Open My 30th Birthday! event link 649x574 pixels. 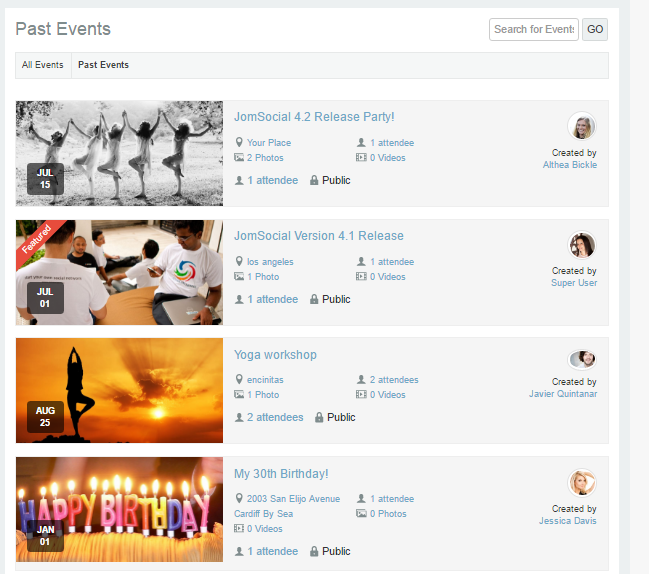pyautogui.click(x=281, y=474)
